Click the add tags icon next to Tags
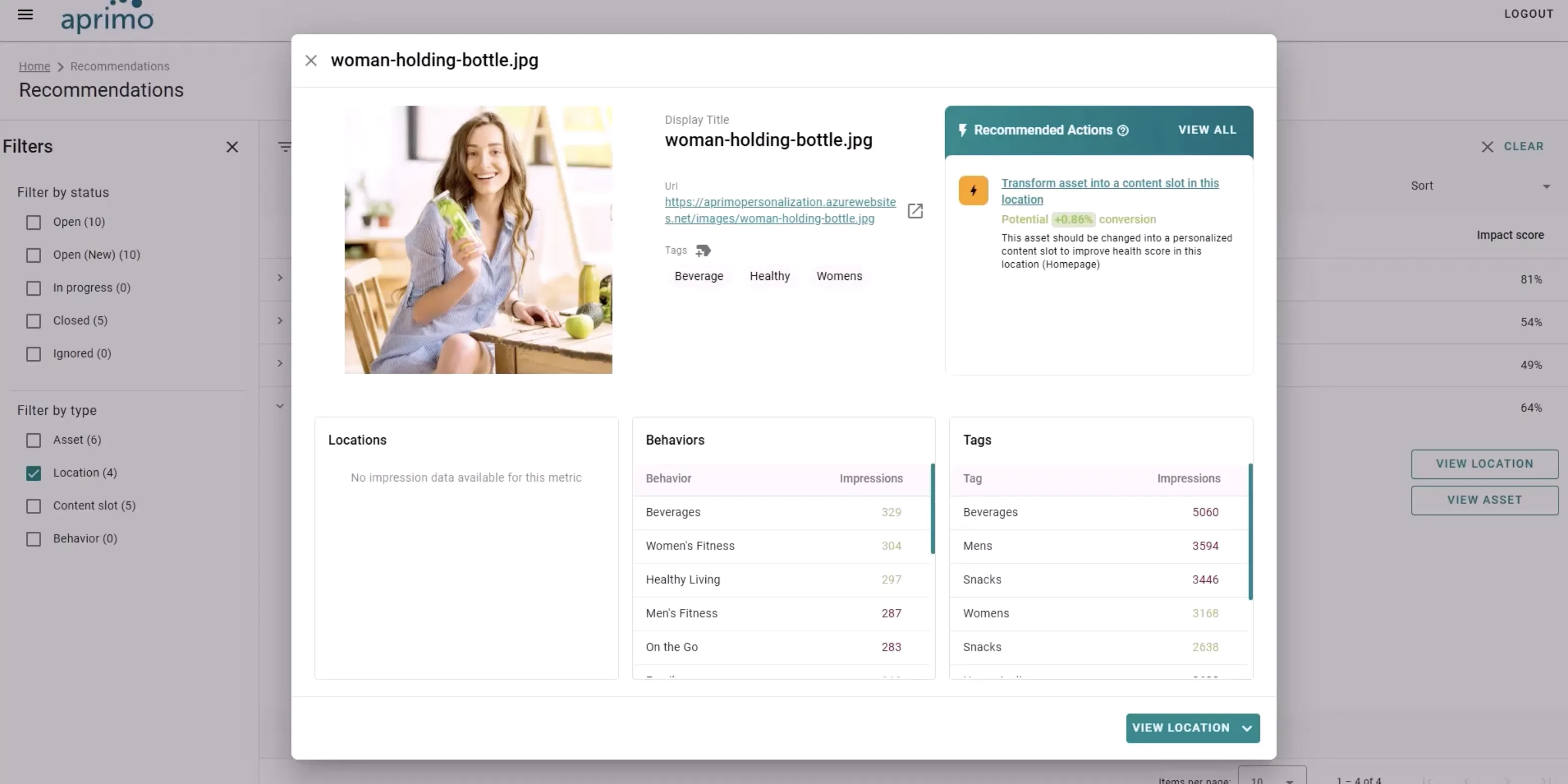The image size is (1568, 784). click(x=703, y=250)
